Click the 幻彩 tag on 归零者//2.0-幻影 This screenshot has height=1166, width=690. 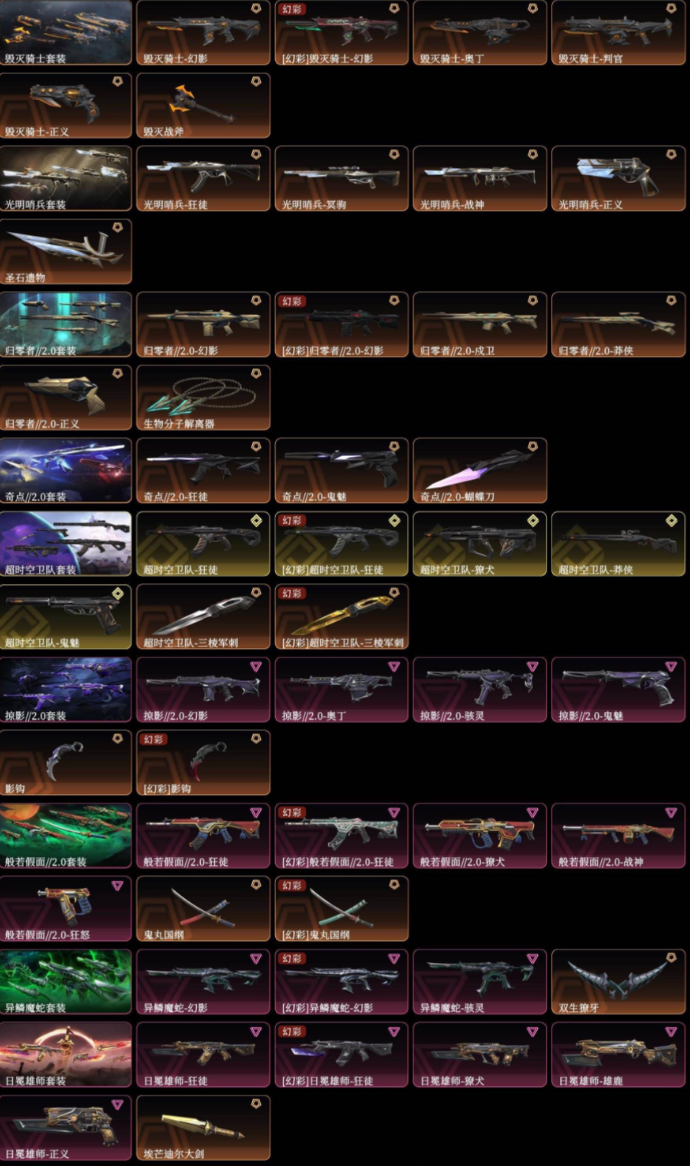pos(291,301)
